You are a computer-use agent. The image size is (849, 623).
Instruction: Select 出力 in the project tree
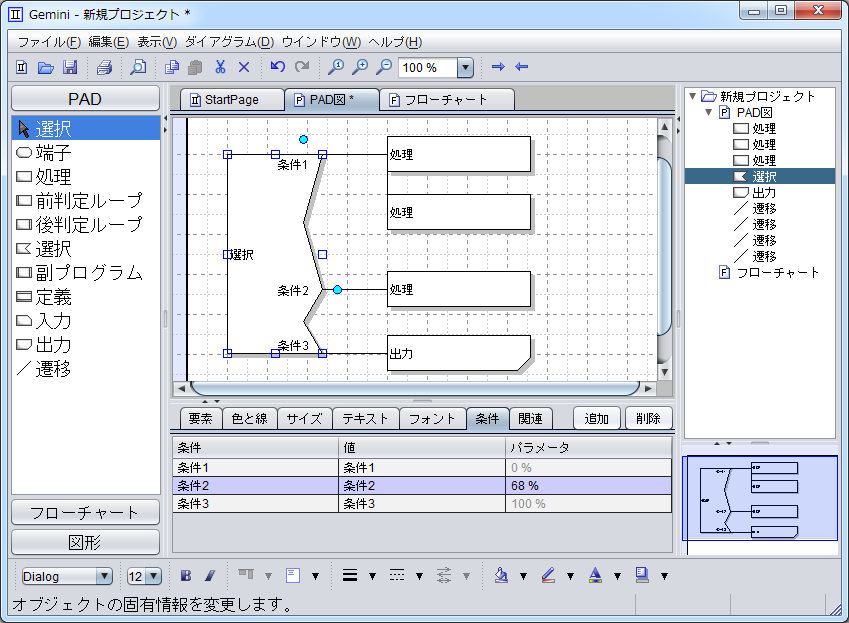pyautogui.click(x=763, y=193)
